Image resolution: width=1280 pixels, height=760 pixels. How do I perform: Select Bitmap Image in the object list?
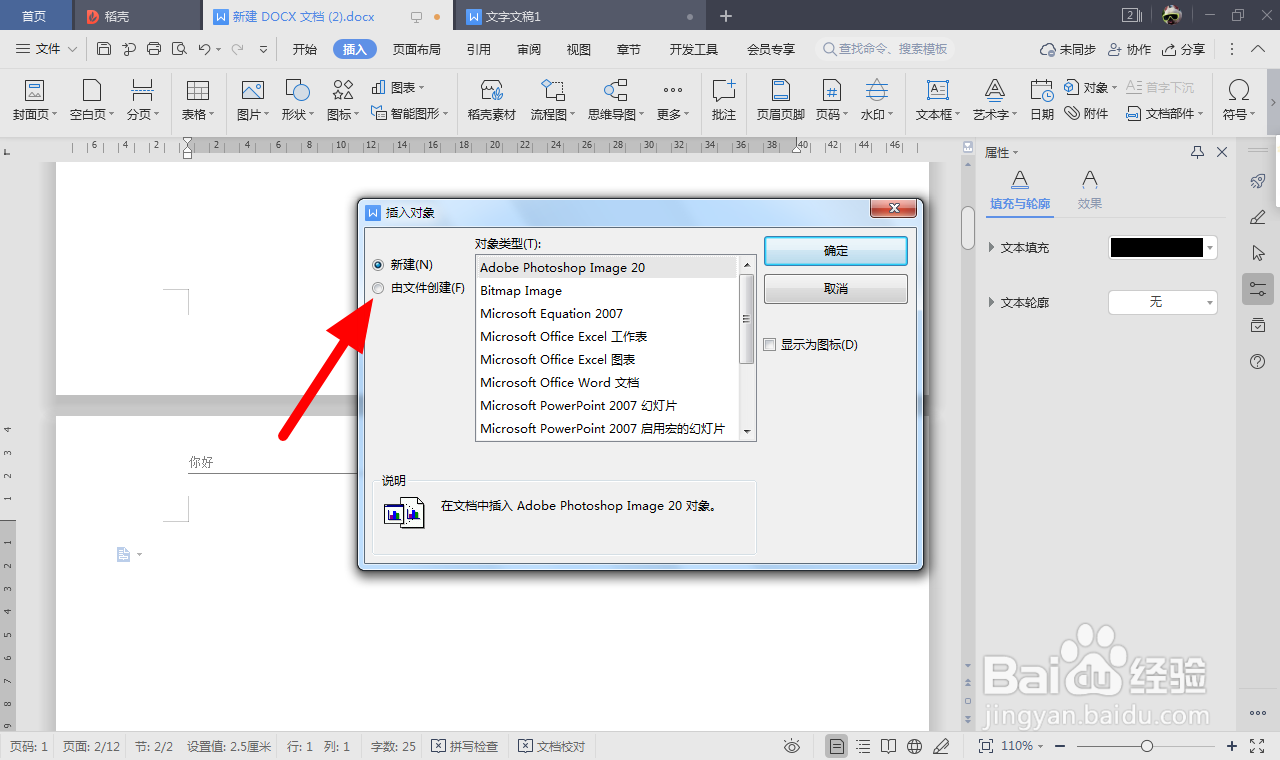pyautogui.click(x=521, y=290)
